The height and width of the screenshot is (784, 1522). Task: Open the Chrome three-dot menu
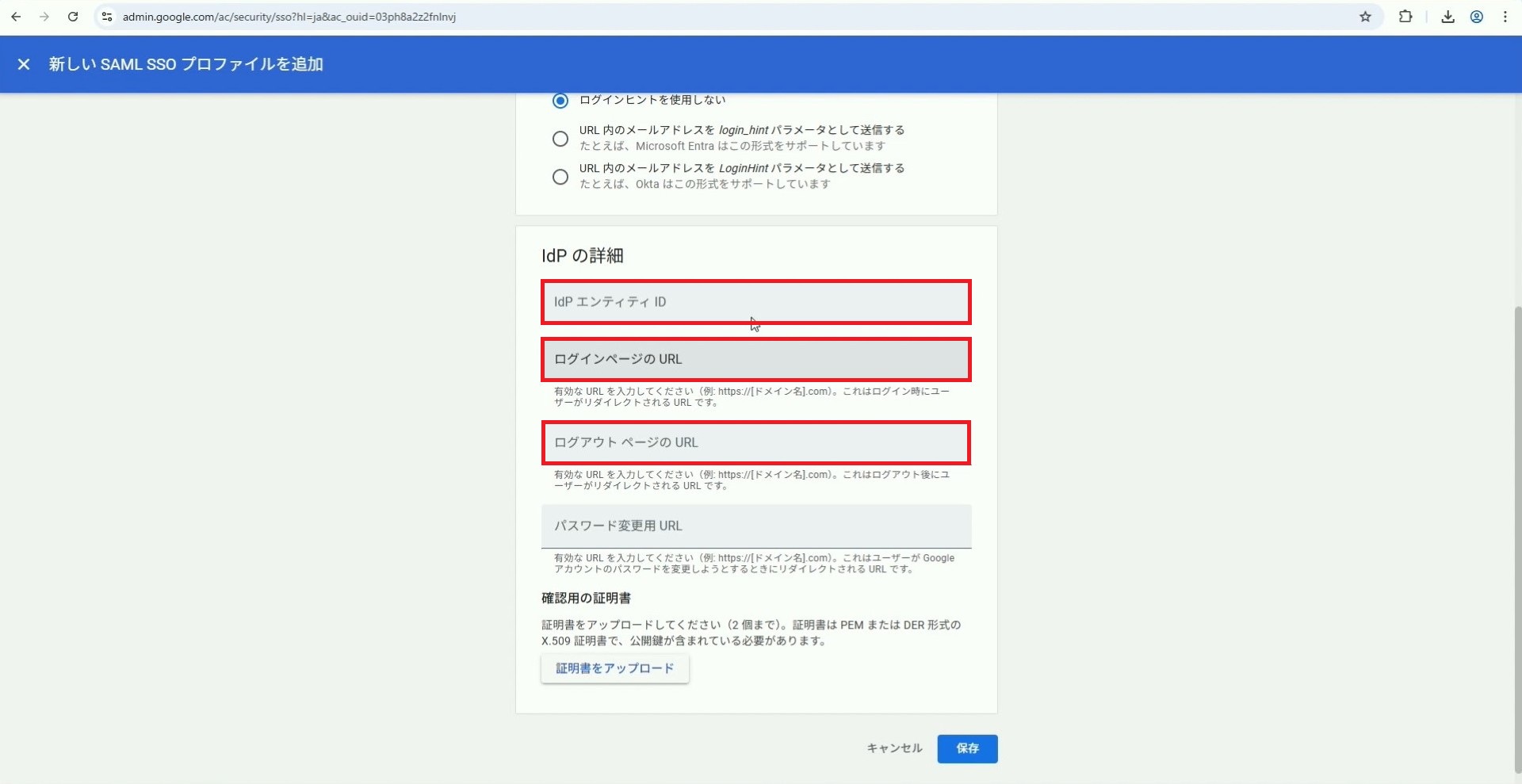1505,17
